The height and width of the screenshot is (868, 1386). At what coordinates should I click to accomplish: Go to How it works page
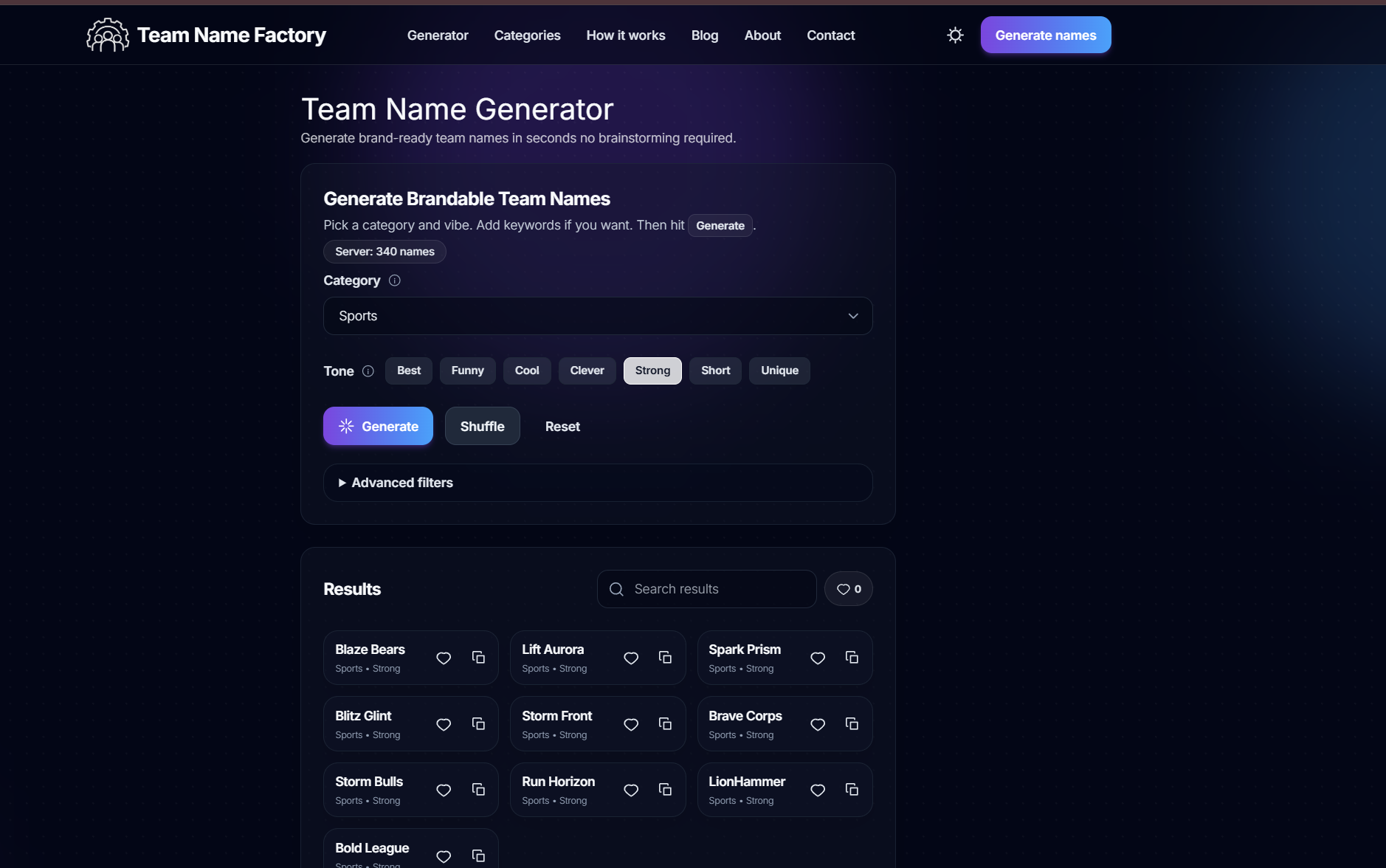pyautogui.click(x=626, y=35)
